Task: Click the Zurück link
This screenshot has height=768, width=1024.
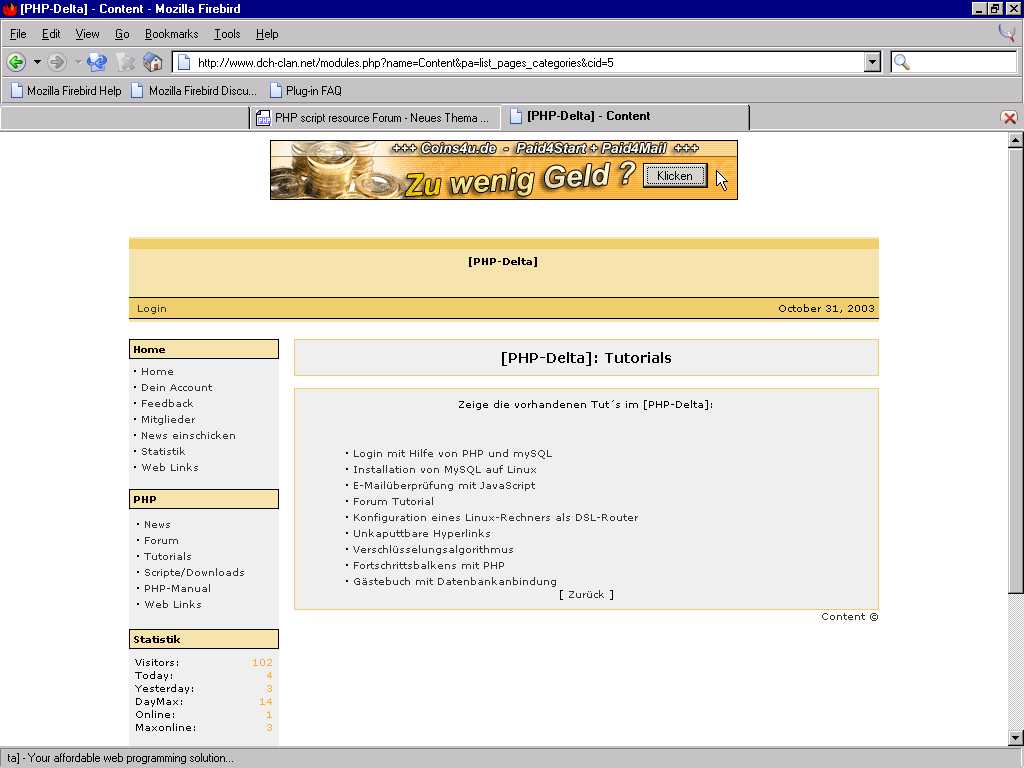Action: 586,595
